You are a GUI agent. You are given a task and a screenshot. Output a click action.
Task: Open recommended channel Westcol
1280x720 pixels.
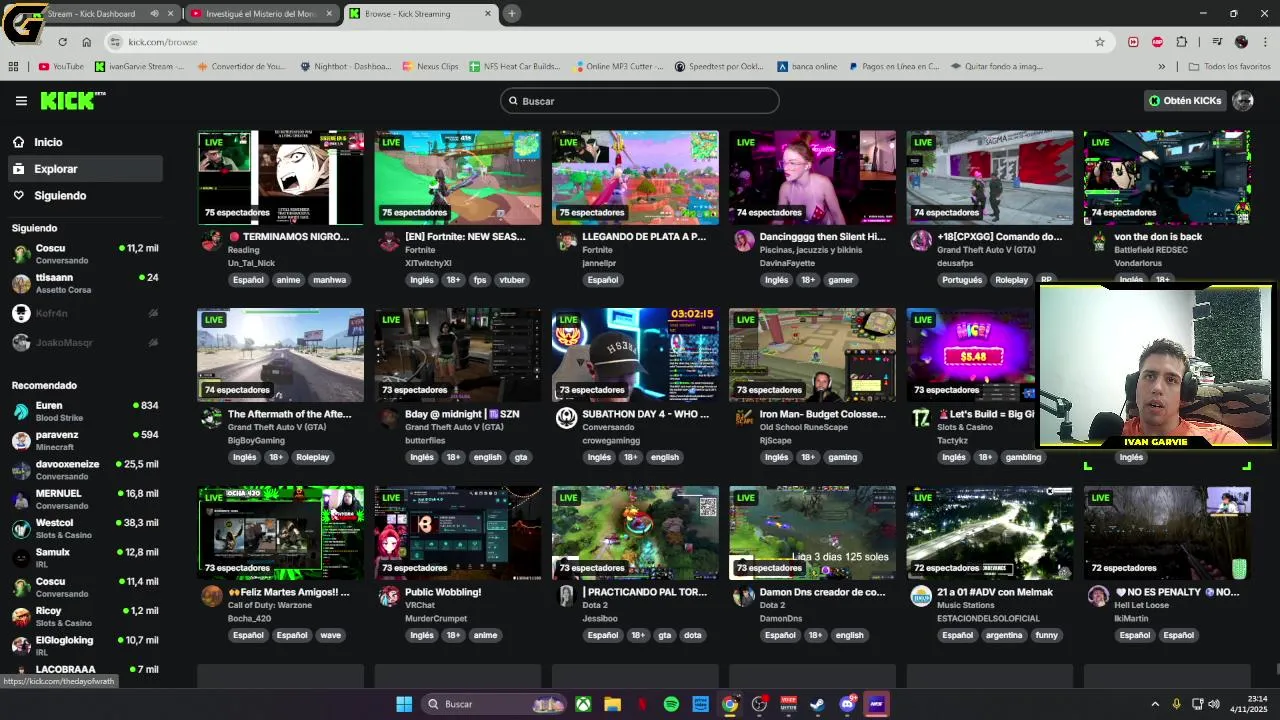(x=84, y=528)
